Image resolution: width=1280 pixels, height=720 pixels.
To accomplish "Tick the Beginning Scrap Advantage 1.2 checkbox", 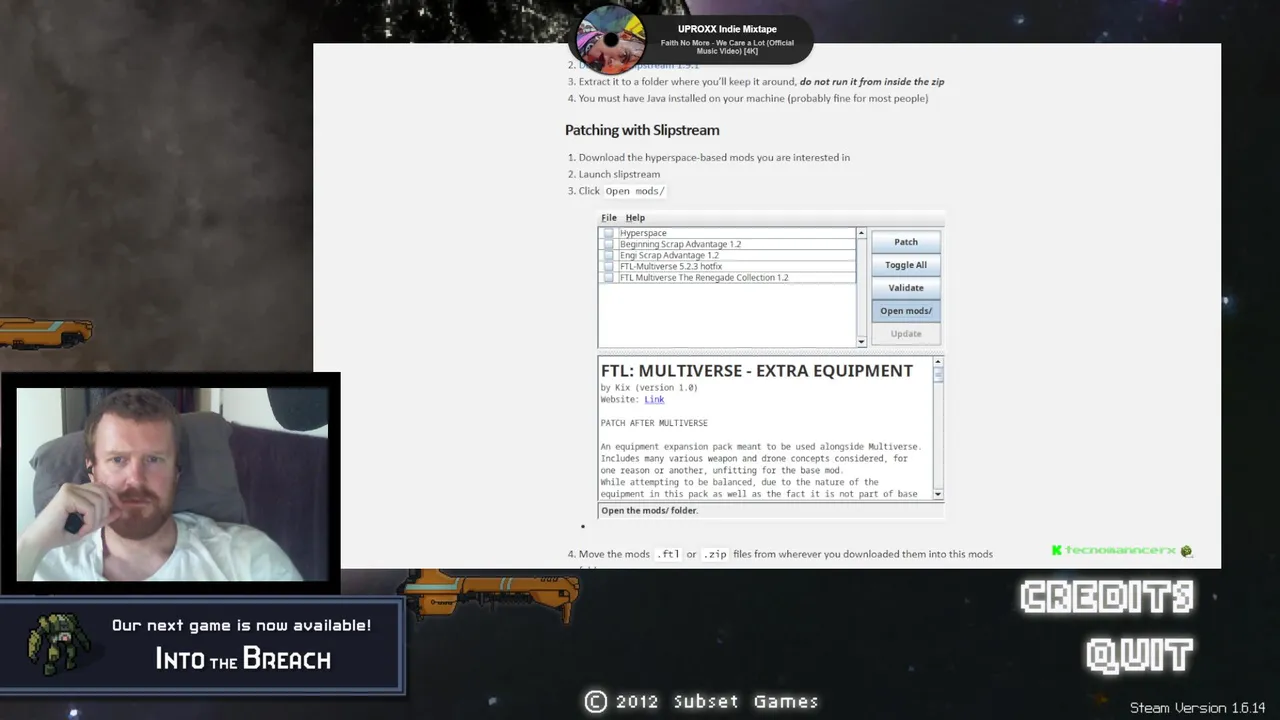I will 608,244.
